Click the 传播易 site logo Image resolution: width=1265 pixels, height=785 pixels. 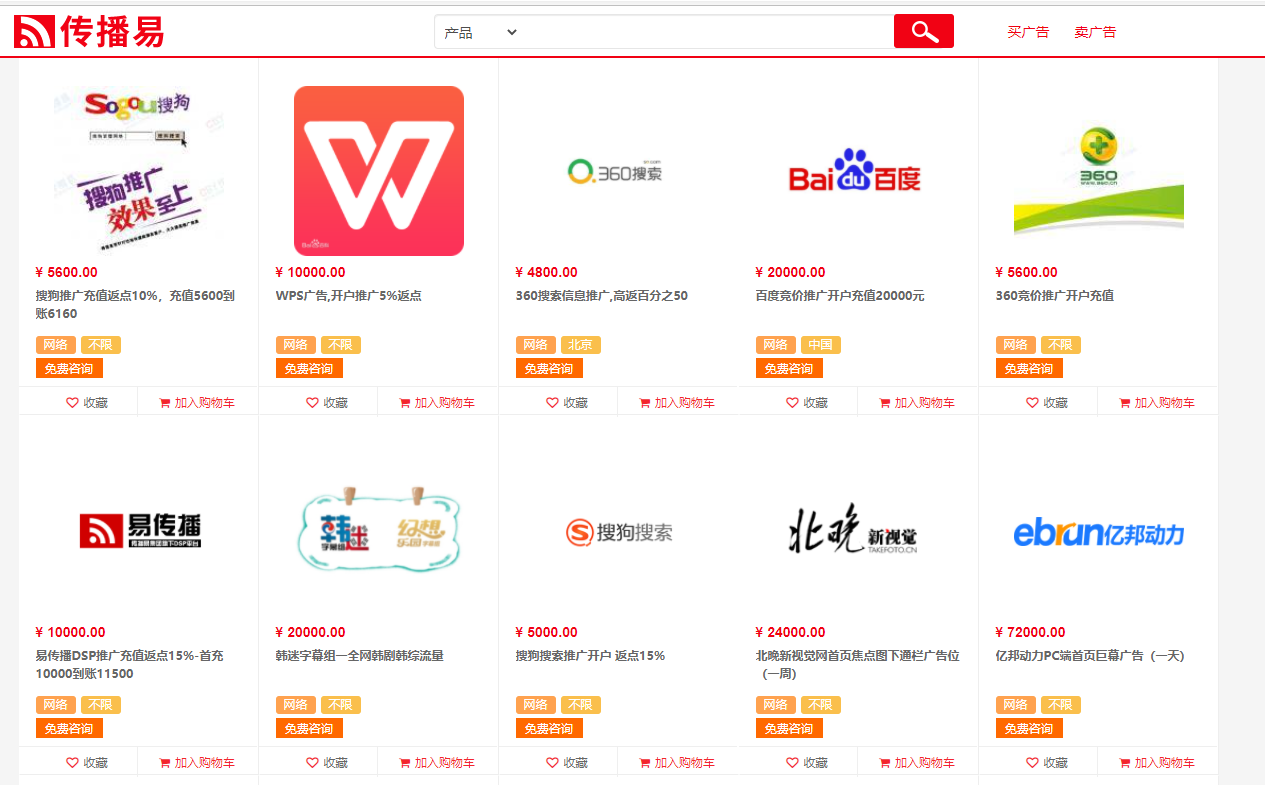pos(89,31)
